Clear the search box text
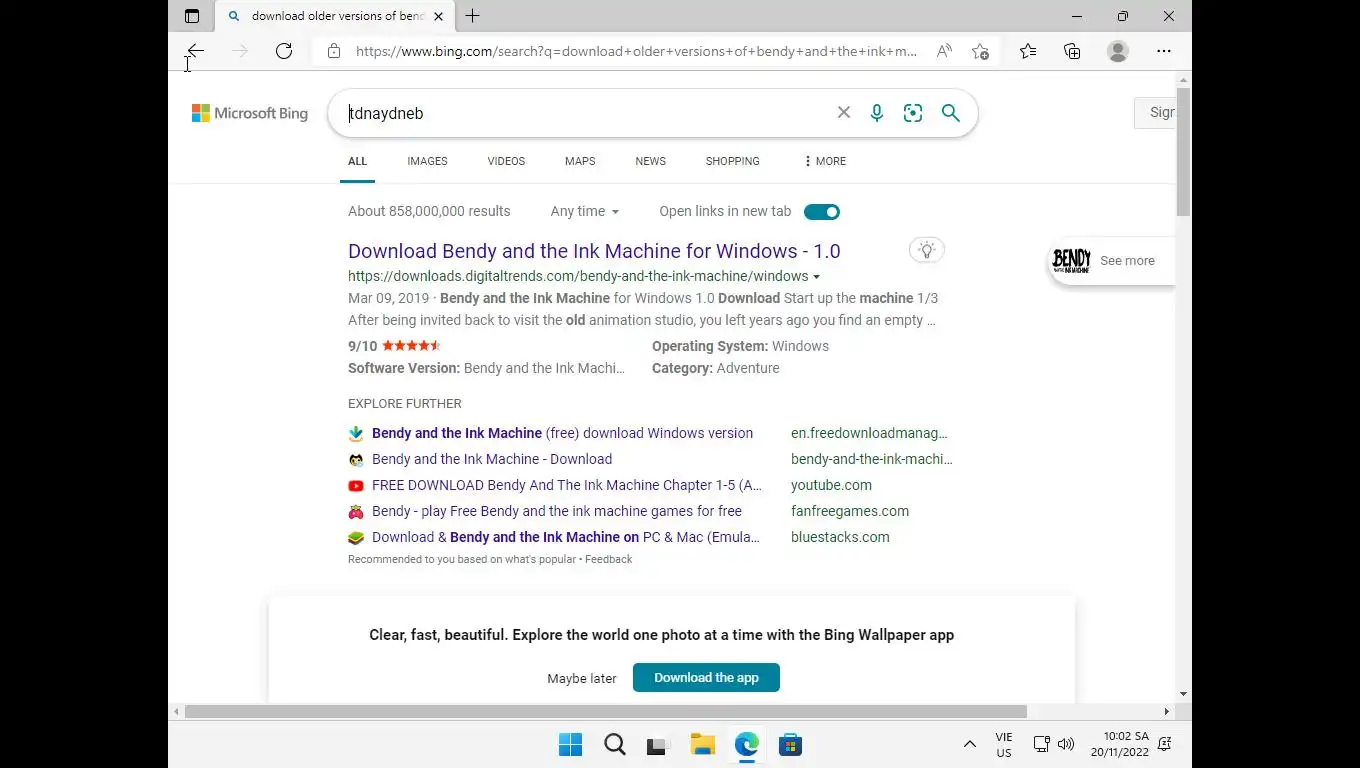Screen dimensions: 1360x768 click(x=844, y=113)
